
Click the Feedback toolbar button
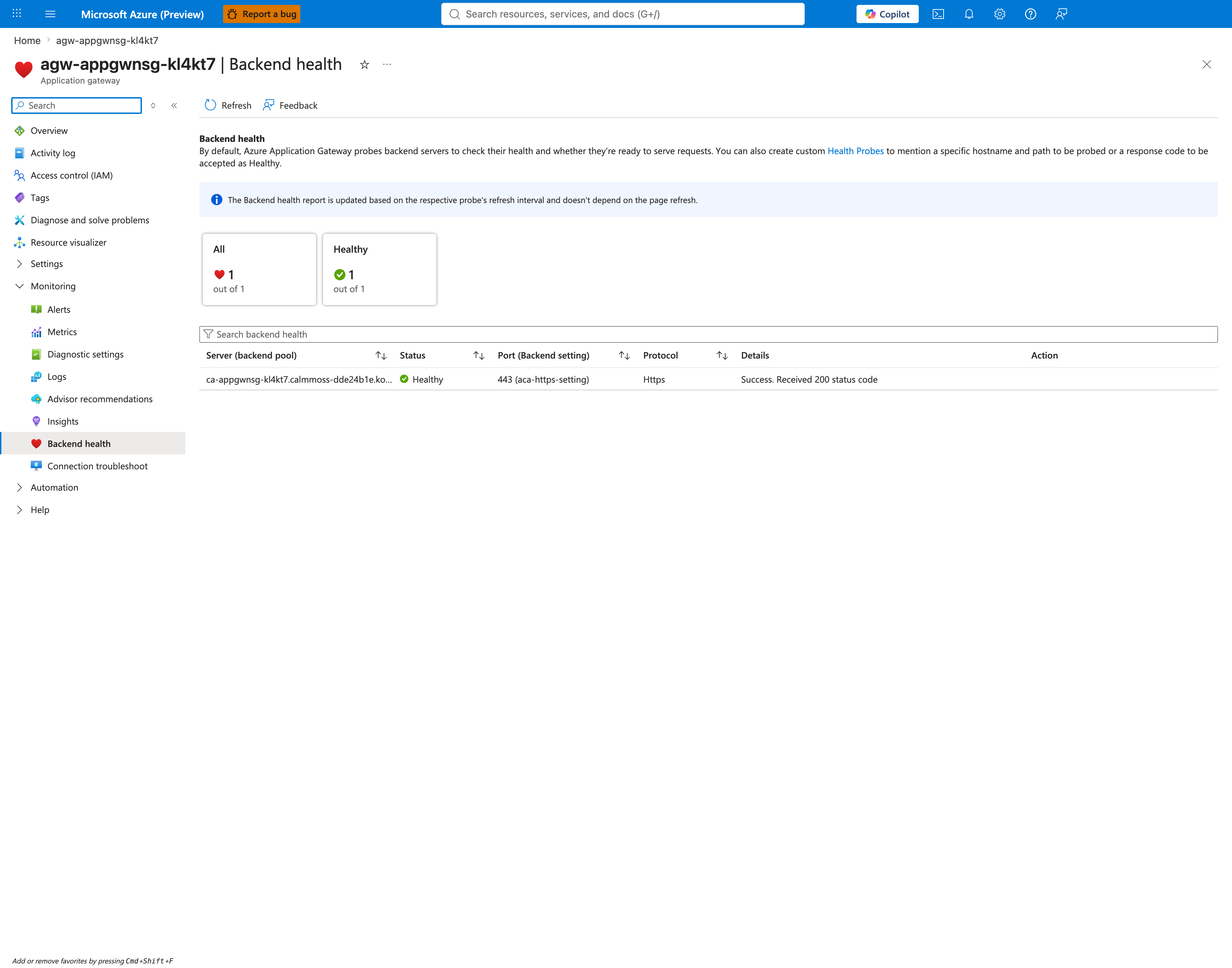coord(290,106)
